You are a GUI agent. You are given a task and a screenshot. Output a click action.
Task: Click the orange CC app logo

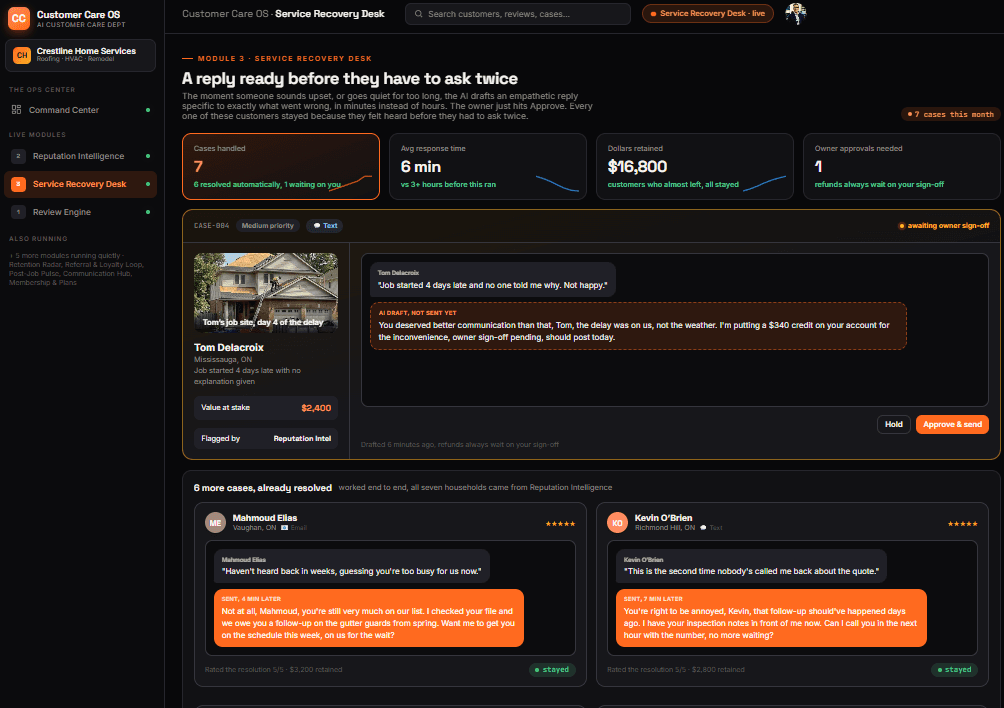click(x=19, y=19)
